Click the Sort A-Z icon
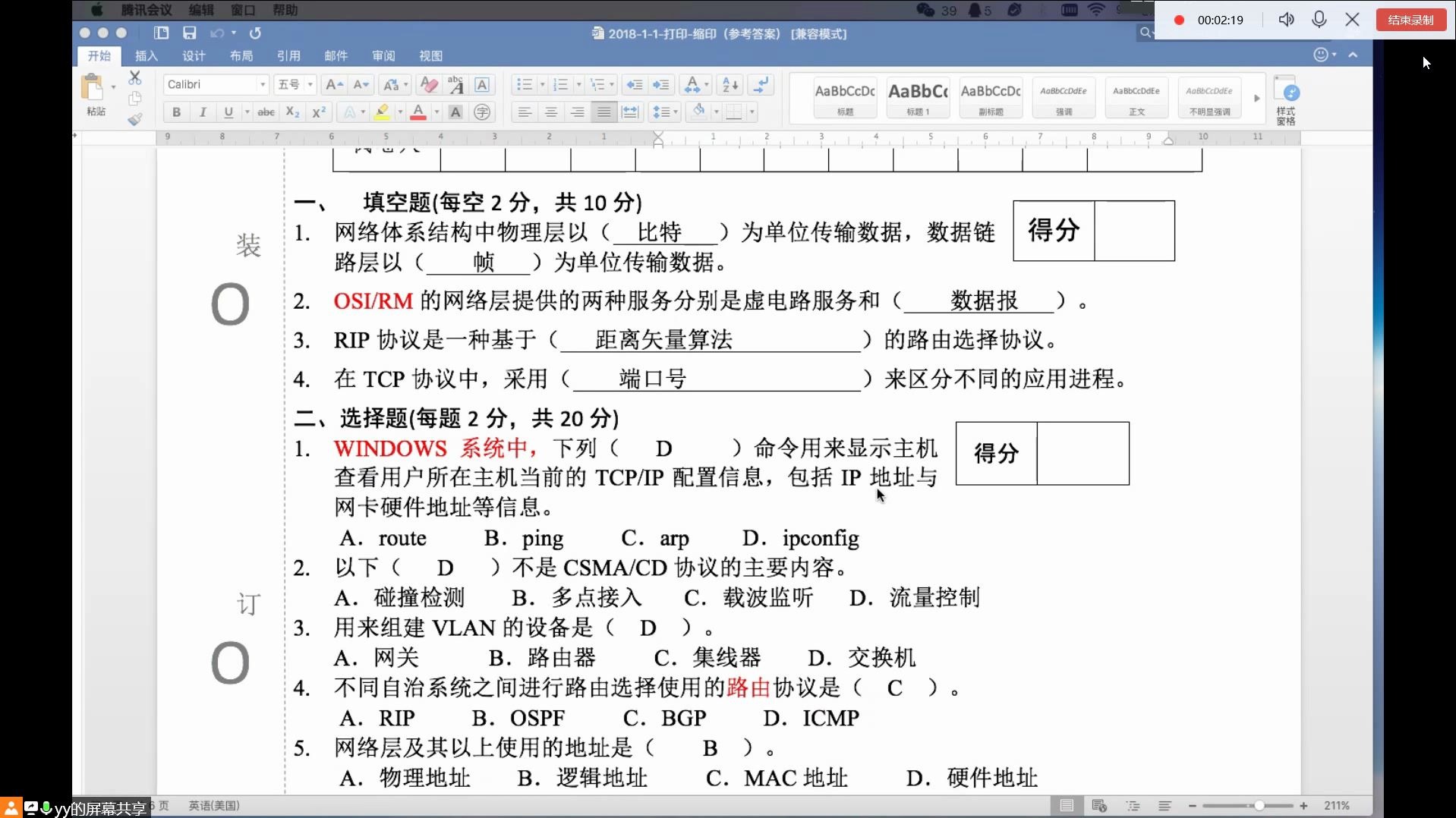Viewport: 1456px width, 818px height. (x=730, y=84)
